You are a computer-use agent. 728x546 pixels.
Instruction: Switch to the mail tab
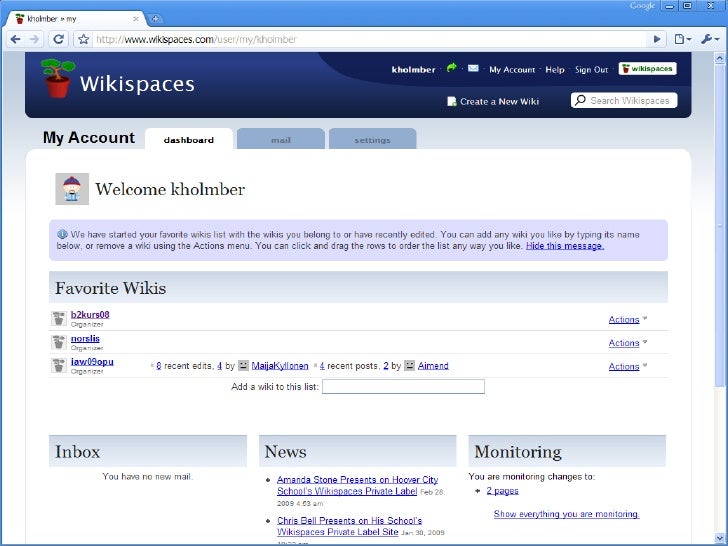(281, 139)
